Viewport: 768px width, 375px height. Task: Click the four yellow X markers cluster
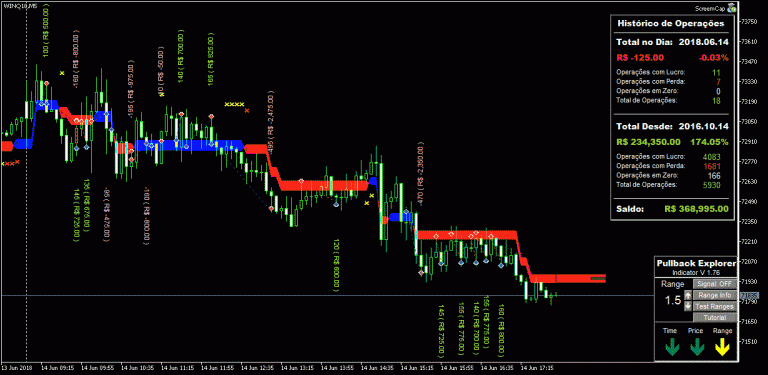coord(234,104)
